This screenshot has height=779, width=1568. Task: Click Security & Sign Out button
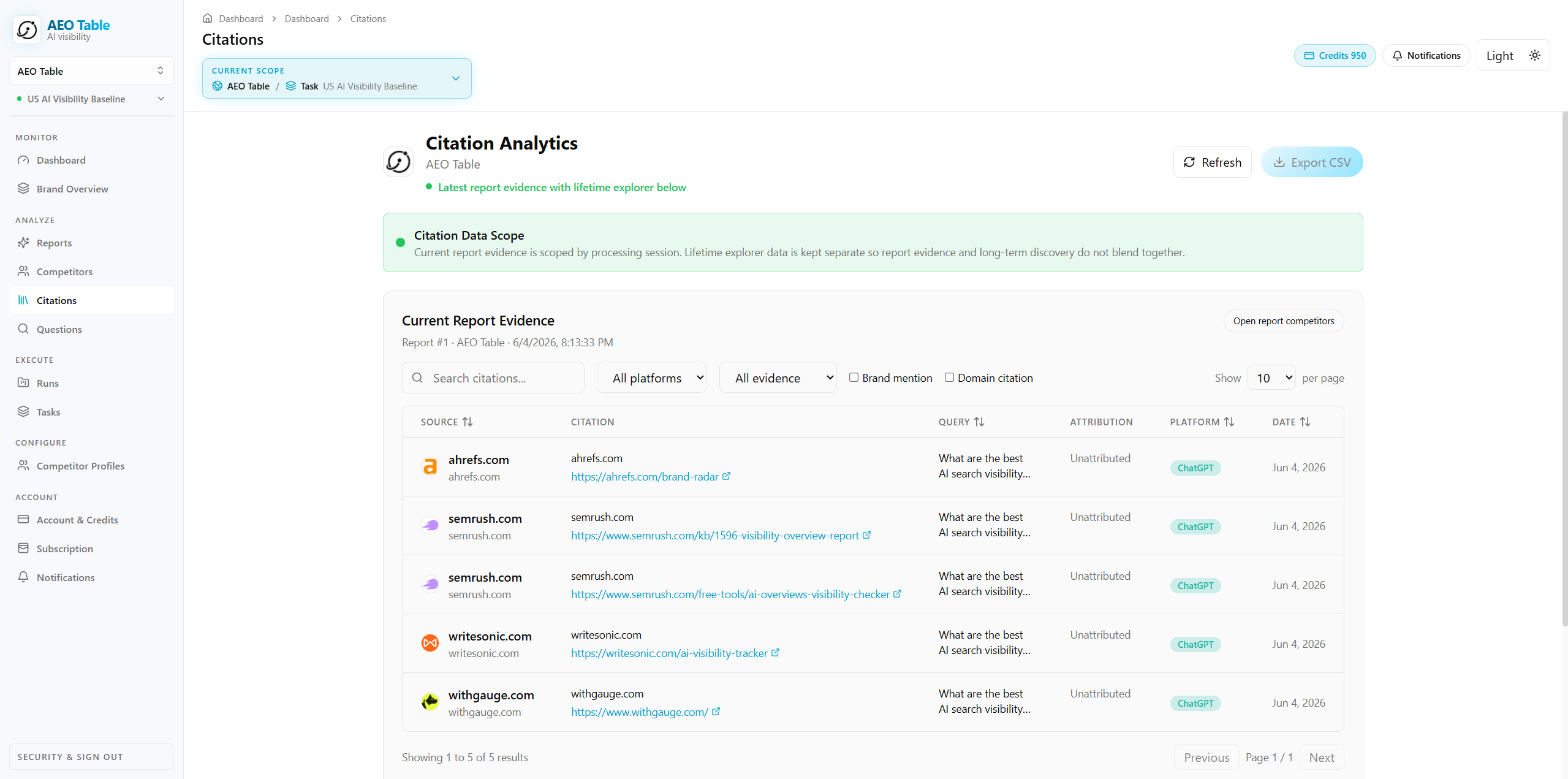point(91,756)
